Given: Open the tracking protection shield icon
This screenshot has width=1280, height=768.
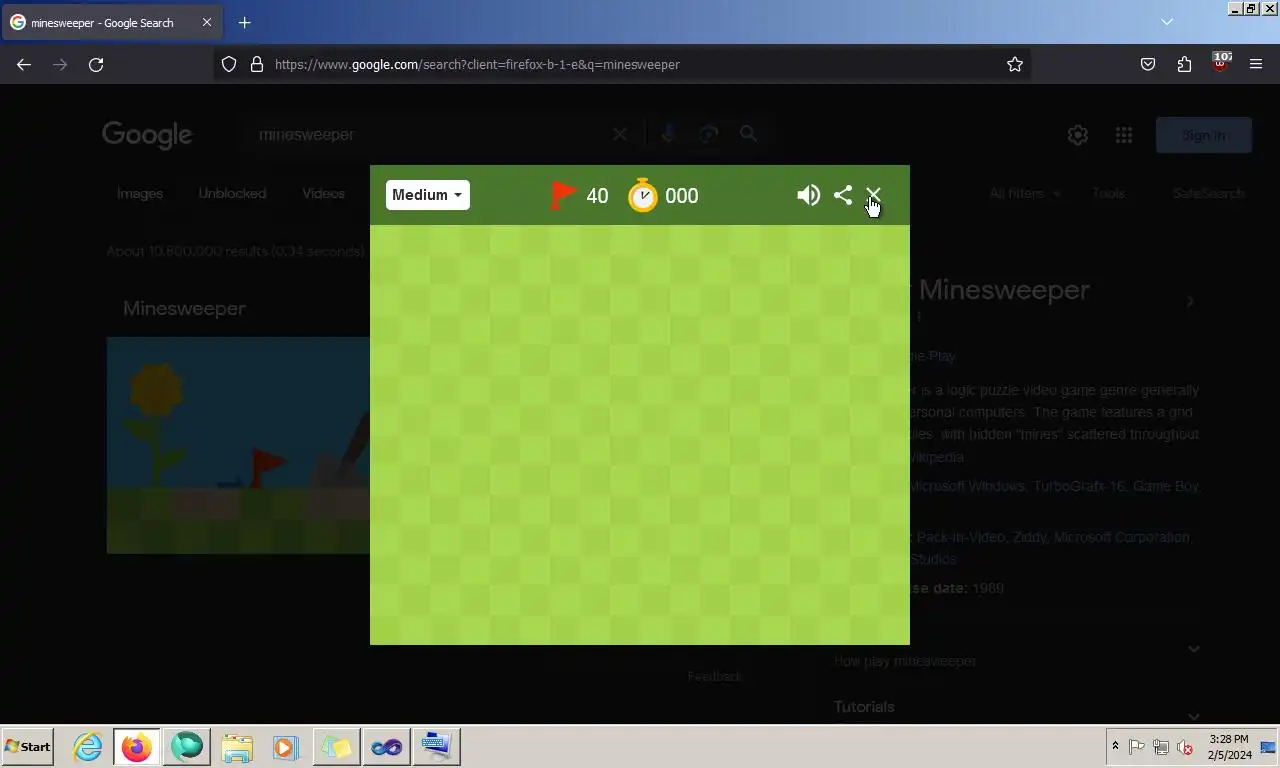Looking at the screenshot, I should (x=229, y=64).
